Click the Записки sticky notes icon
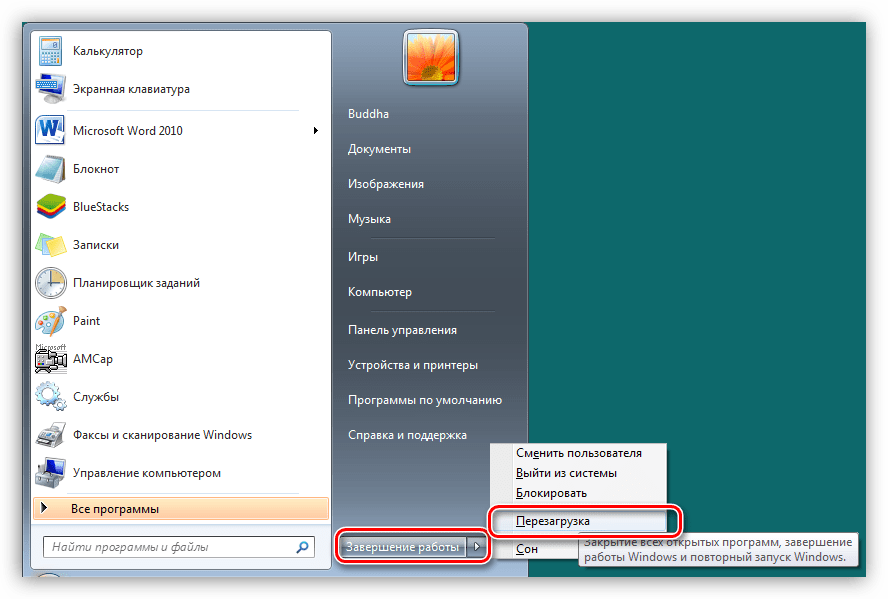The image size is (888, 599). click(x=50, y=245)
